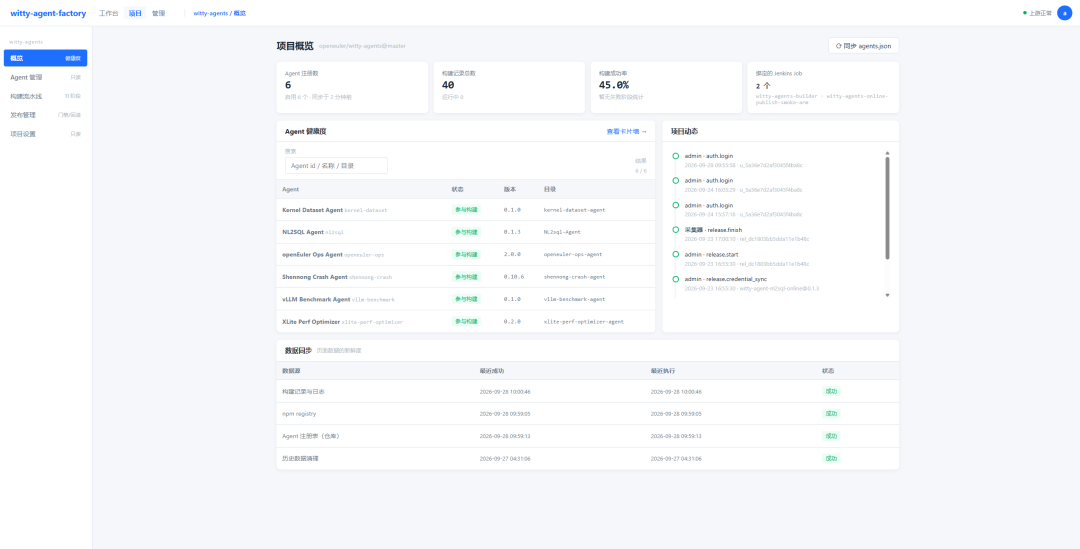Click the scroll-up arrow in 项目动态
This screenshot has height=549, width=1080.
pos(887,153)
